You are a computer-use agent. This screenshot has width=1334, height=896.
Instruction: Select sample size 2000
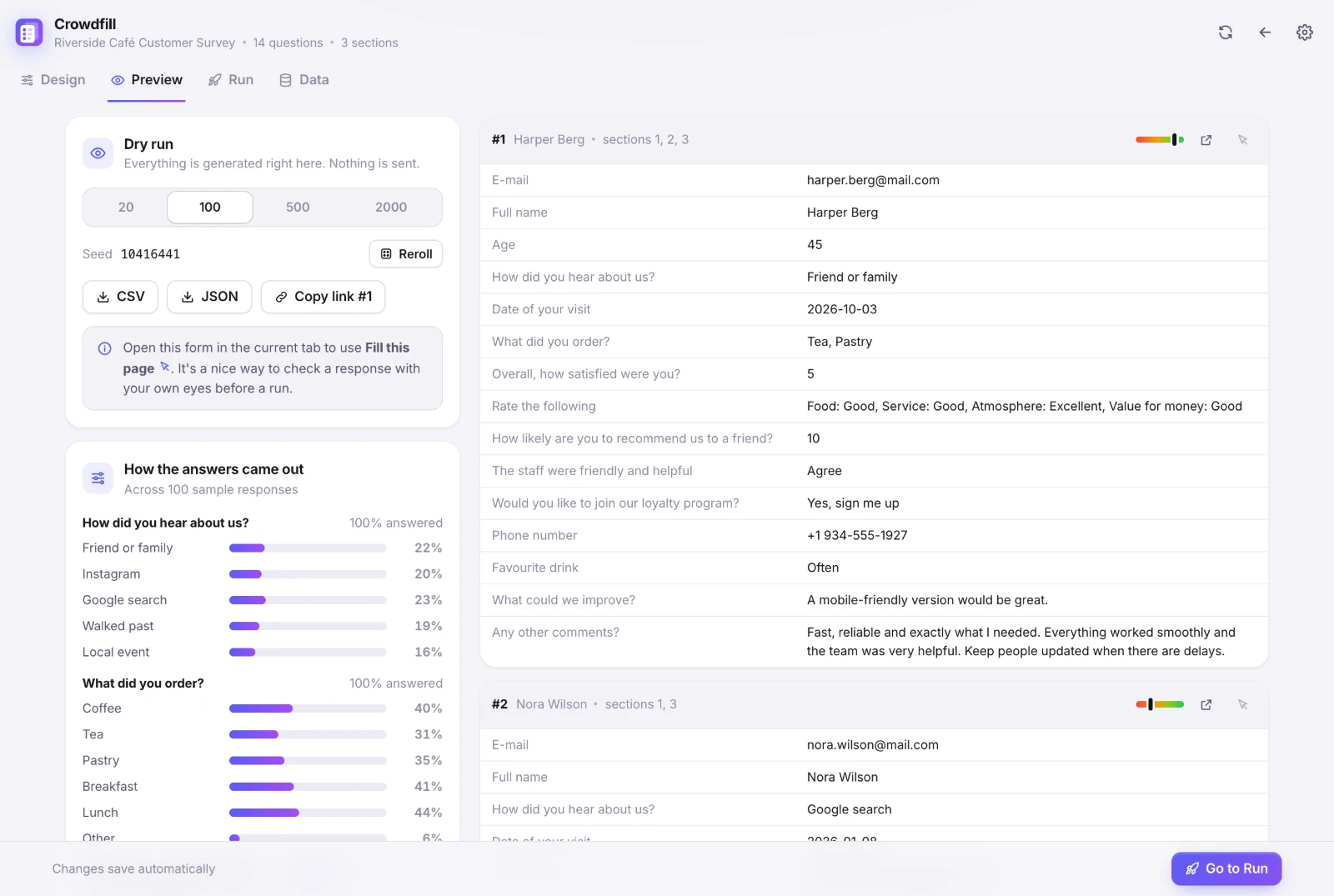tap(391, 208)
